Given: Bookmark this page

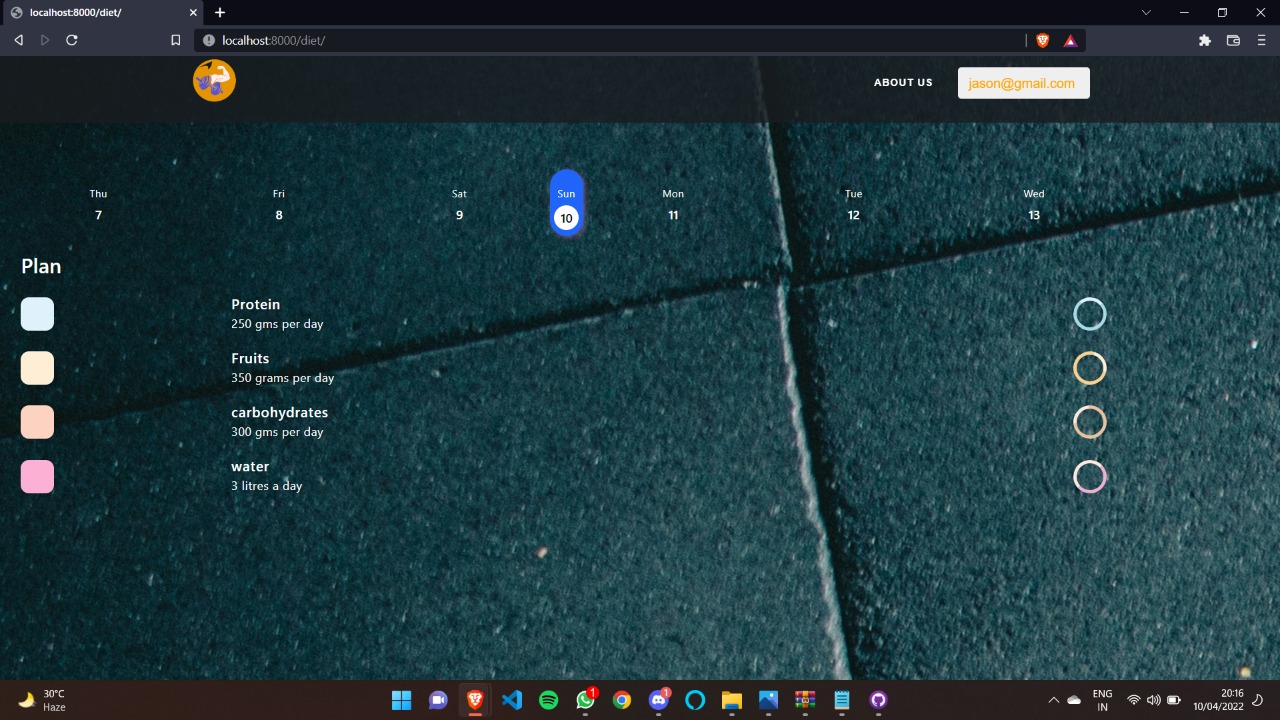Looking at the screenshot, I should [x=176, y=40].
